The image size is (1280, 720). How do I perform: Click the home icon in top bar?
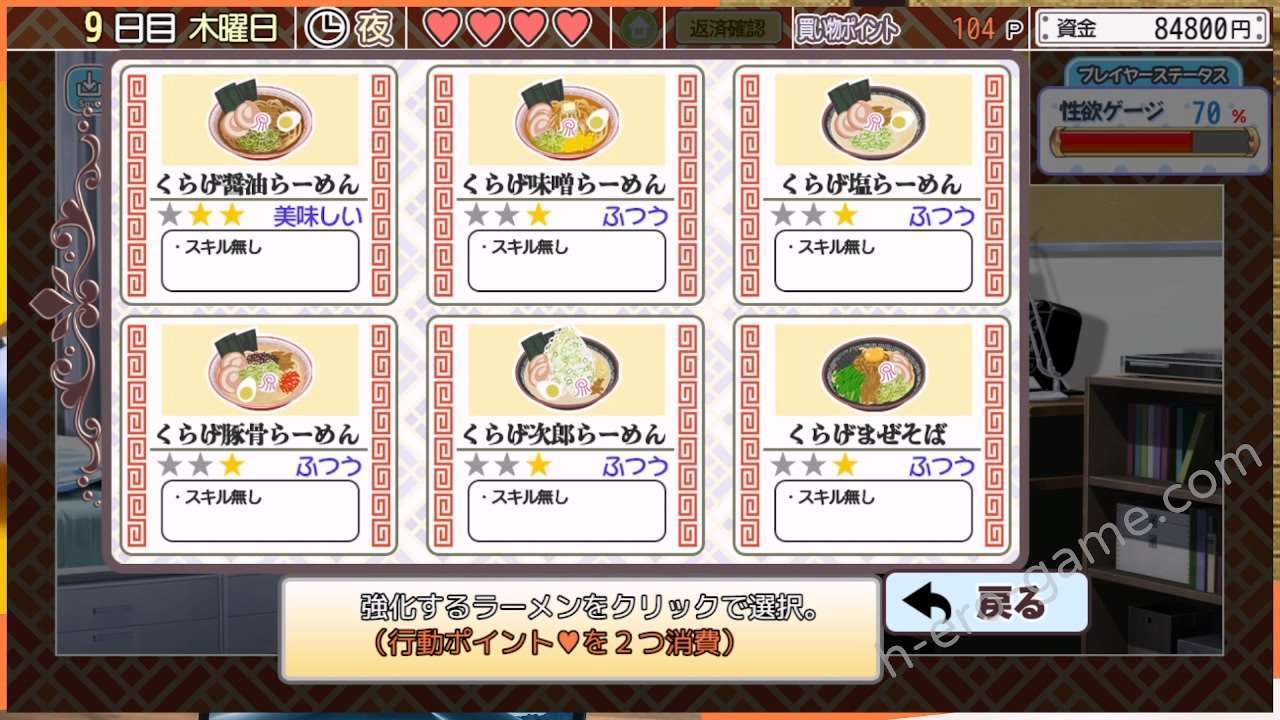(639, 28)
